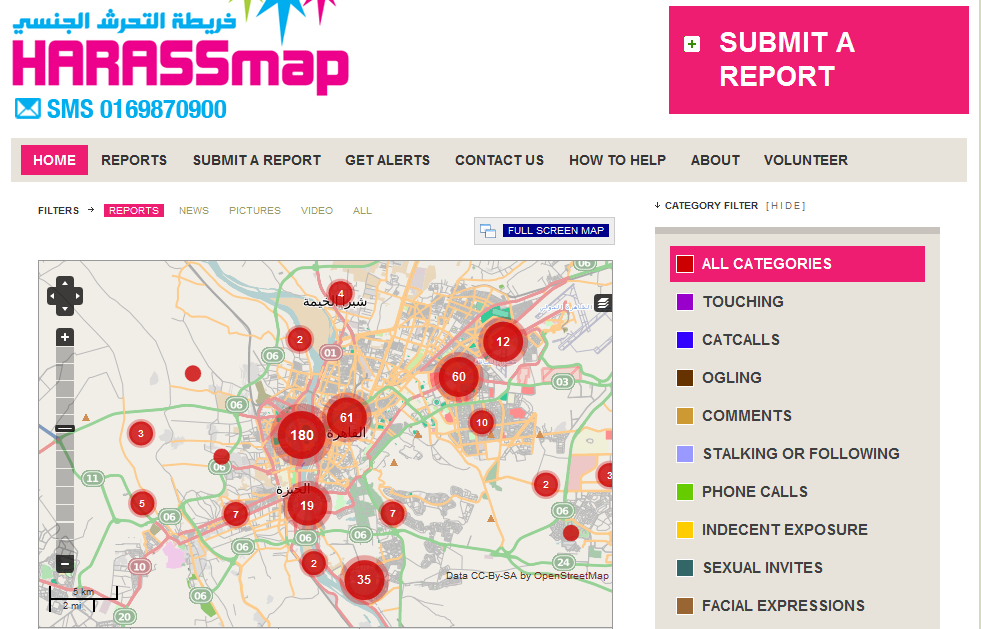The width and height of the screenshot is (981, 629).
Task: Zoom in with the map plus button
Action: coord(65,337)
